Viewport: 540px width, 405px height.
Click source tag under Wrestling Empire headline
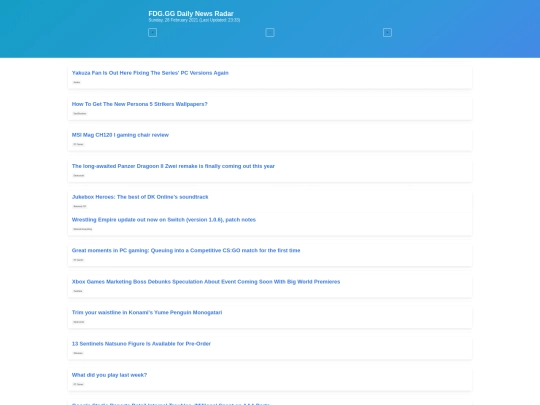[83, 229]
